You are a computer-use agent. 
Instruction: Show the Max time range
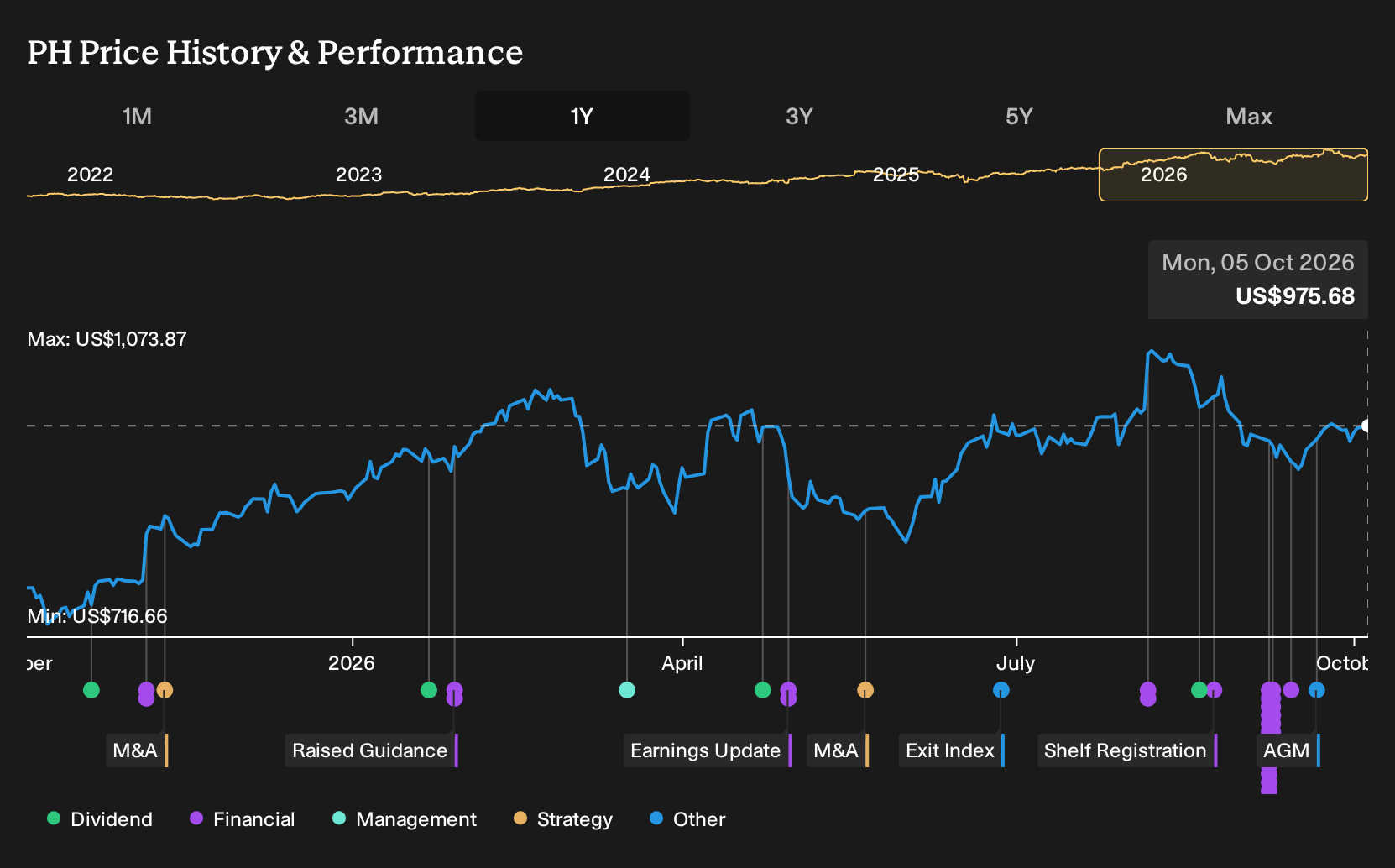coord(1249,116)
